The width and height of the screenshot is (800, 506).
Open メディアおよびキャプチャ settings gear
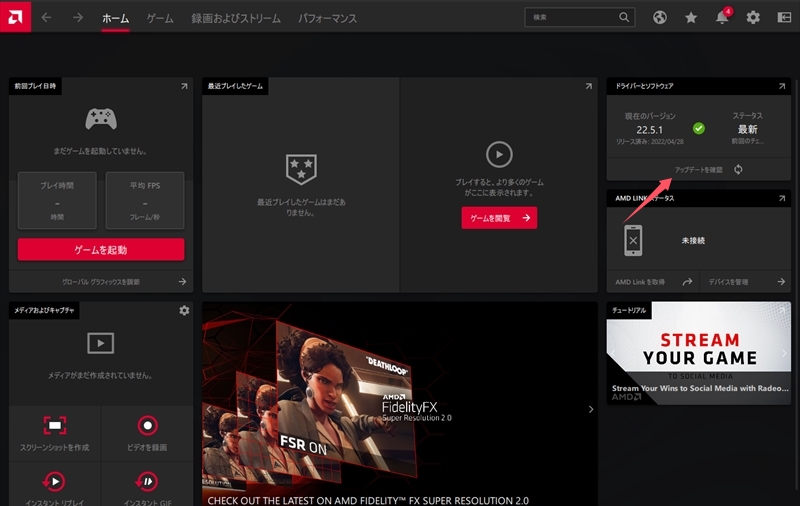click(x=184, y=310)
